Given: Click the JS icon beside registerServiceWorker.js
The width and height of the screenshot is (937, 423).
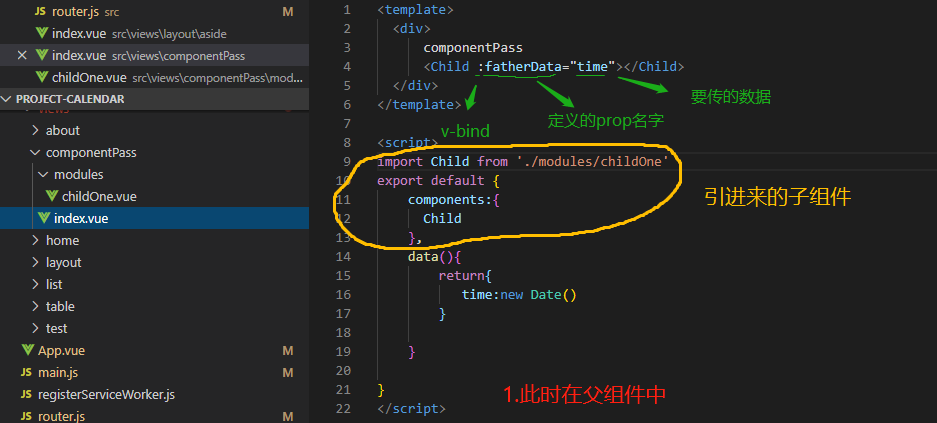Looking at the screenshot, I should coord(26,394).
